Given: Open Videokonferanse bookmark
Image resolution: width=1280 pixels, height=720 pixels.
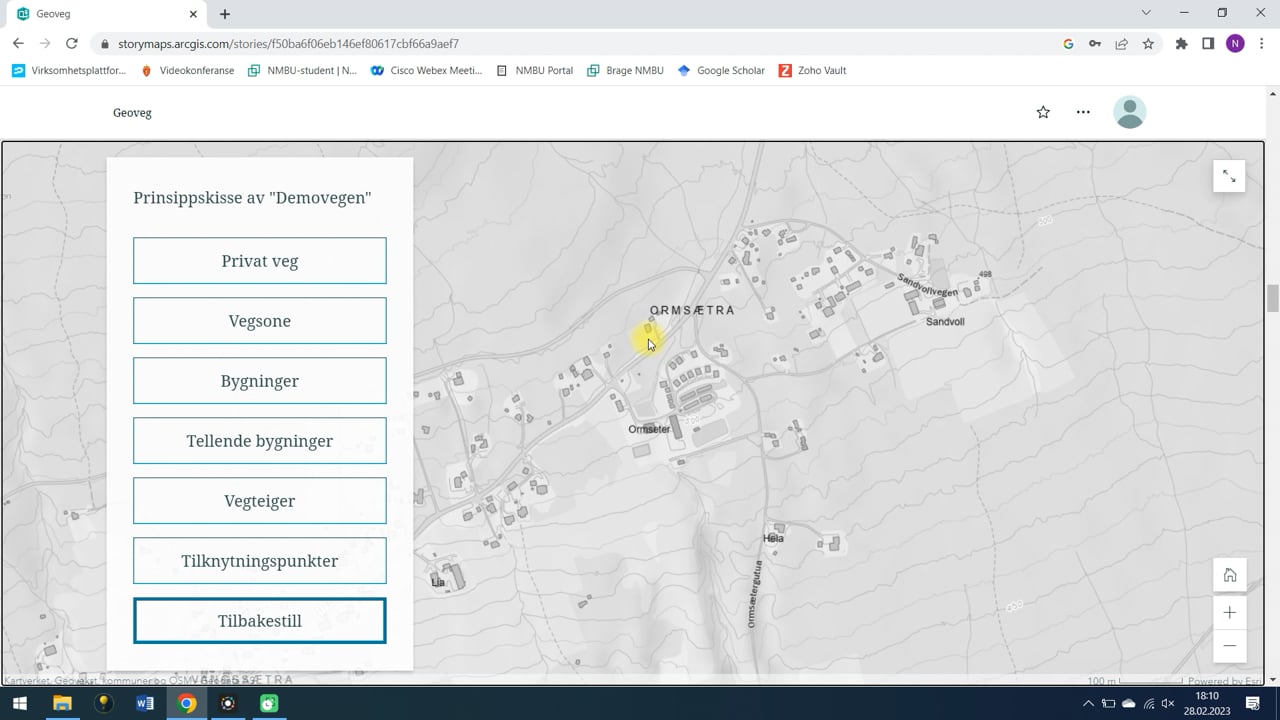Looking at the screenshot, I should coord(187,71).
